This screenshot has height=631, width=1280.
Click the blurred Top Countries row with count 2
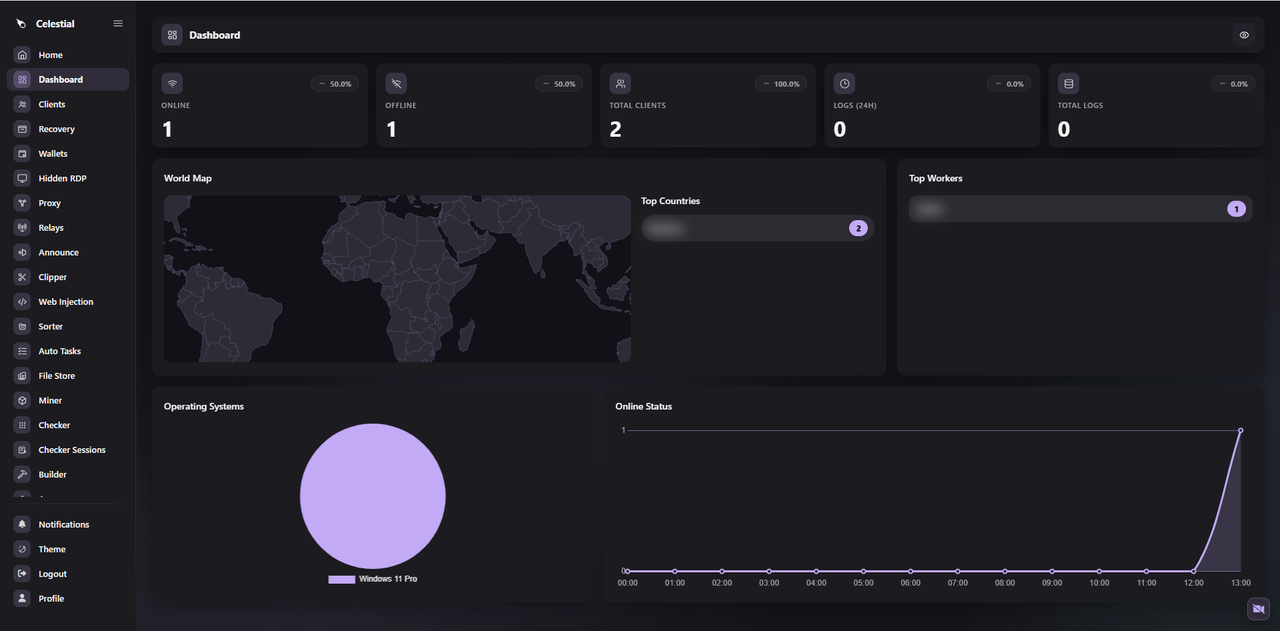pyautogui.click(x=758, y=228)
